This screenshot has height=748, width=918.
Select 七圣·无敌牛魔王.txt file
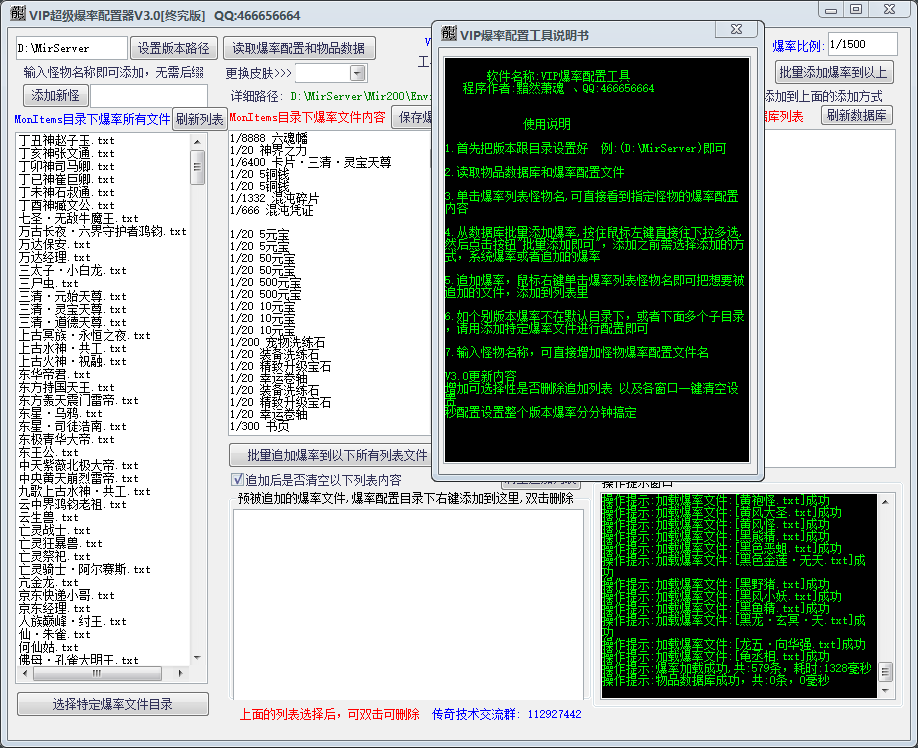pyautogui.click(x=78, y=218)
